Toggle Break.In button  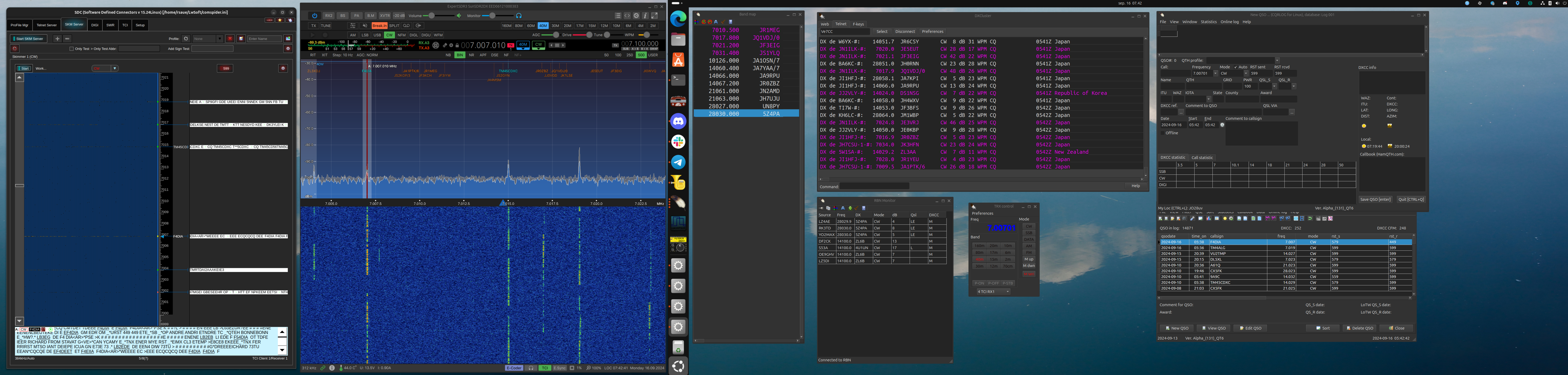point(379,26)
